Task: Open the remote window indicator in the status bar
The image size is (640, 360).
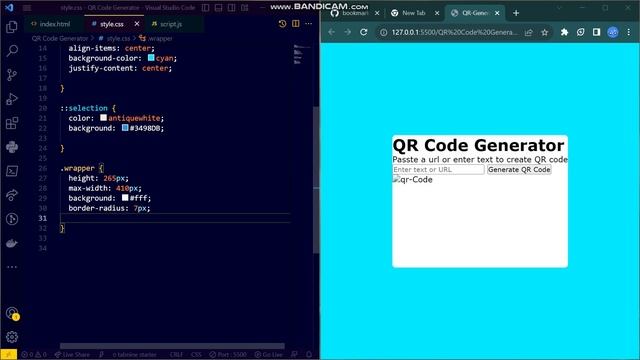Action: (9, 354)
